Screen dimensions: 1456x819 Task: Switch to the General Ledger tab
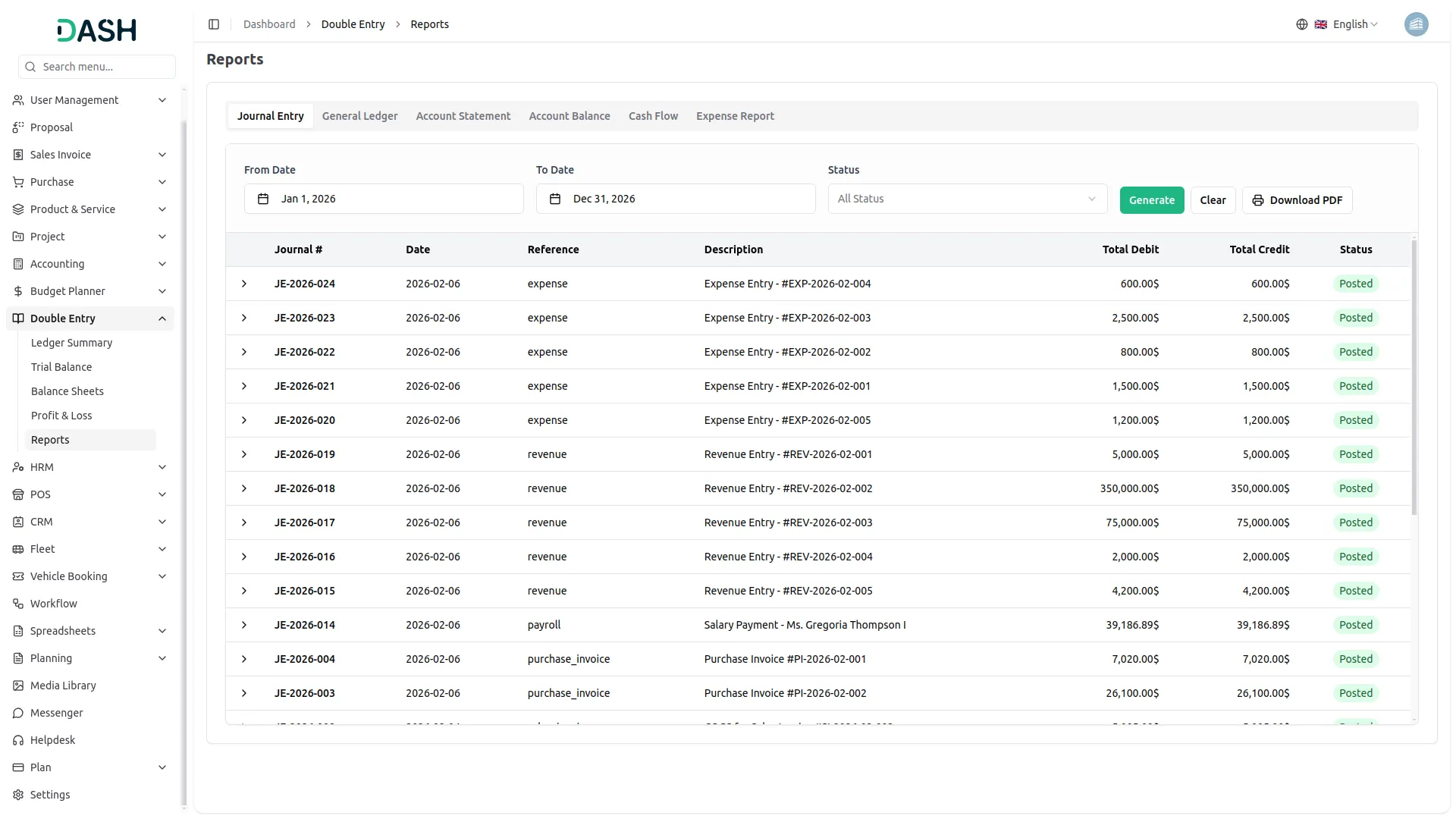tap(359, 116)
